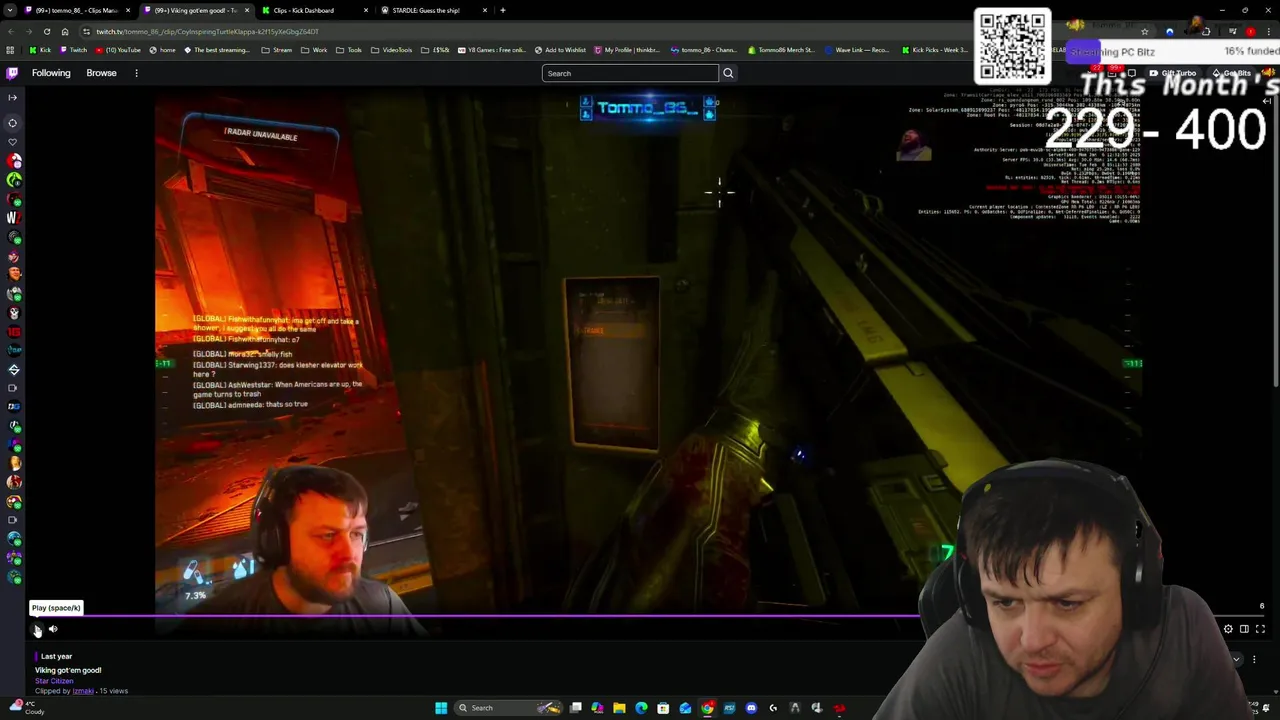The image size is (1280, 720).
Task: Open Kick Picks - Week 3 bookmark
Action: click(x=934, y=50)
